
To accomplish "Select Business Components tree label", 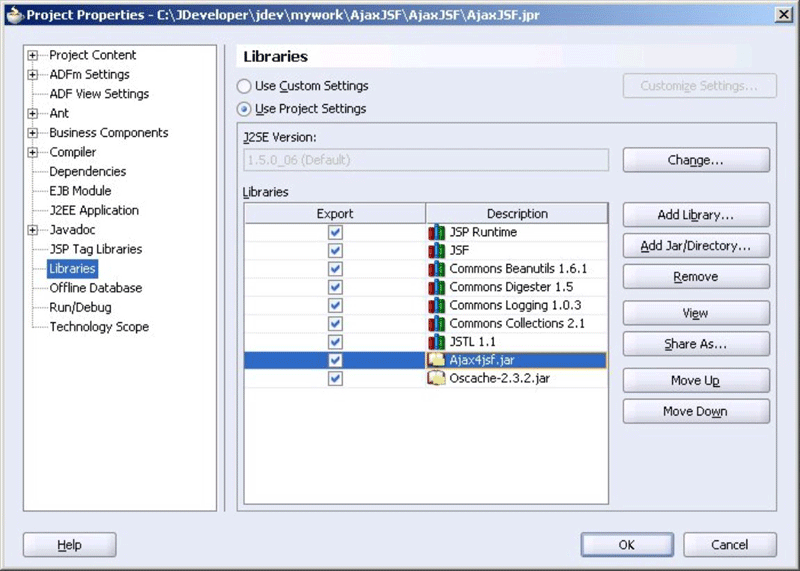I will [x=109, y=133].
